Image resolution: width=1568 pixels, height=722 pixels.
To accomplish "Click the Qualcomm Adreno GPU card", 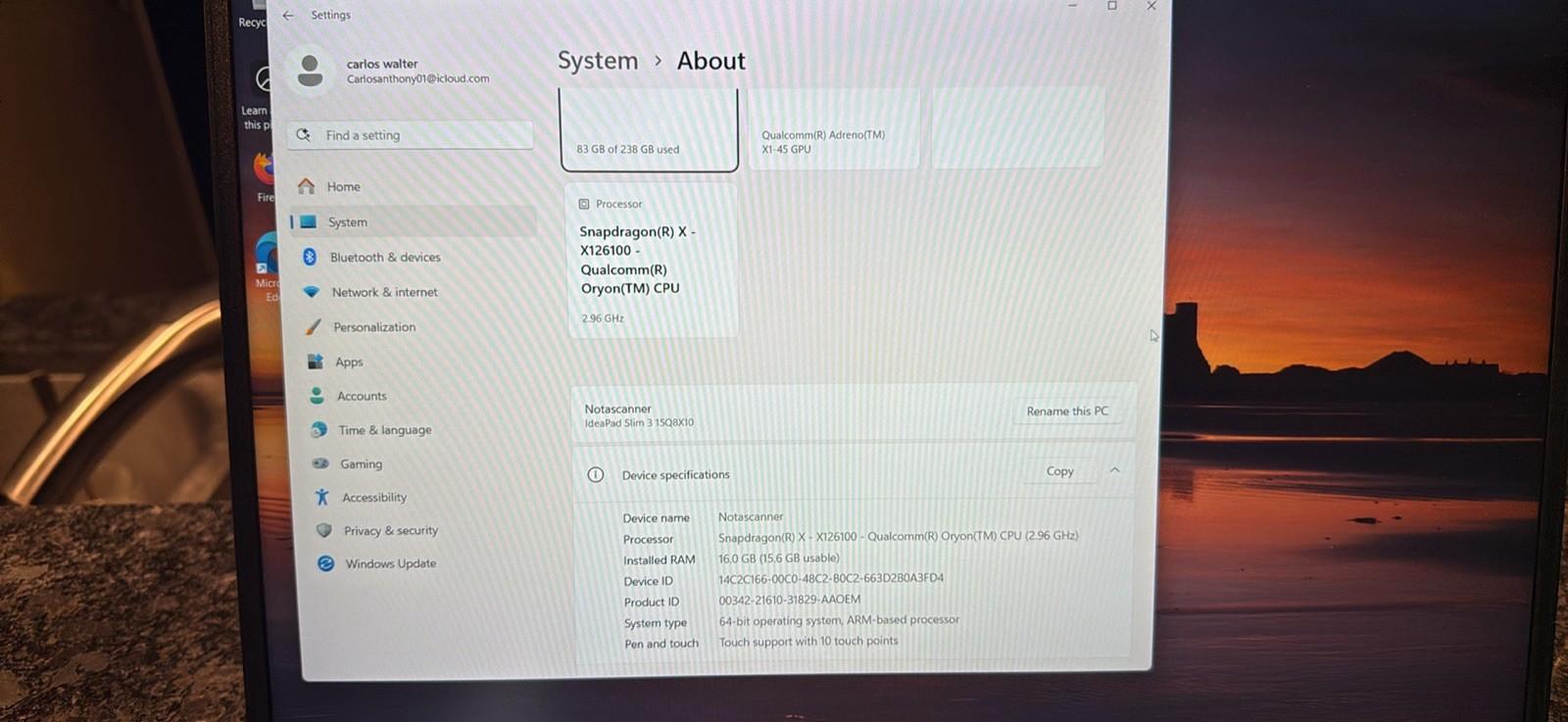I will click(x=834, y=128).
